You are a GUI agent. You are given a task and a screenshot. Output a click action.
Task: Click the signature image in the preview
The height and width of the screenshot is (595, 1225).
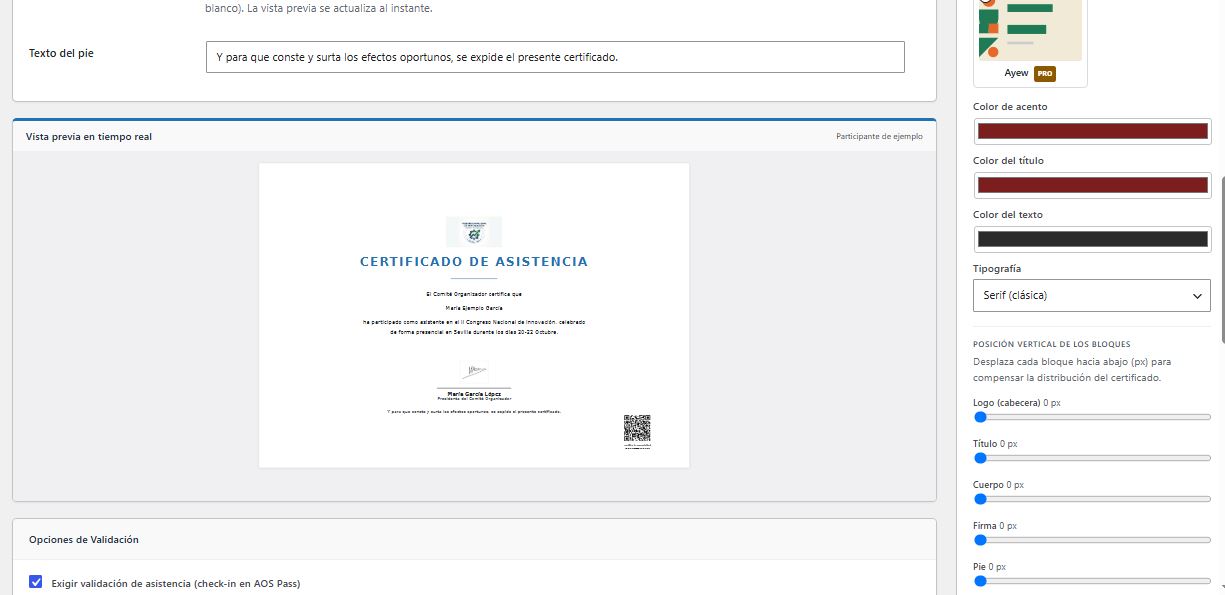pos(473,373)
